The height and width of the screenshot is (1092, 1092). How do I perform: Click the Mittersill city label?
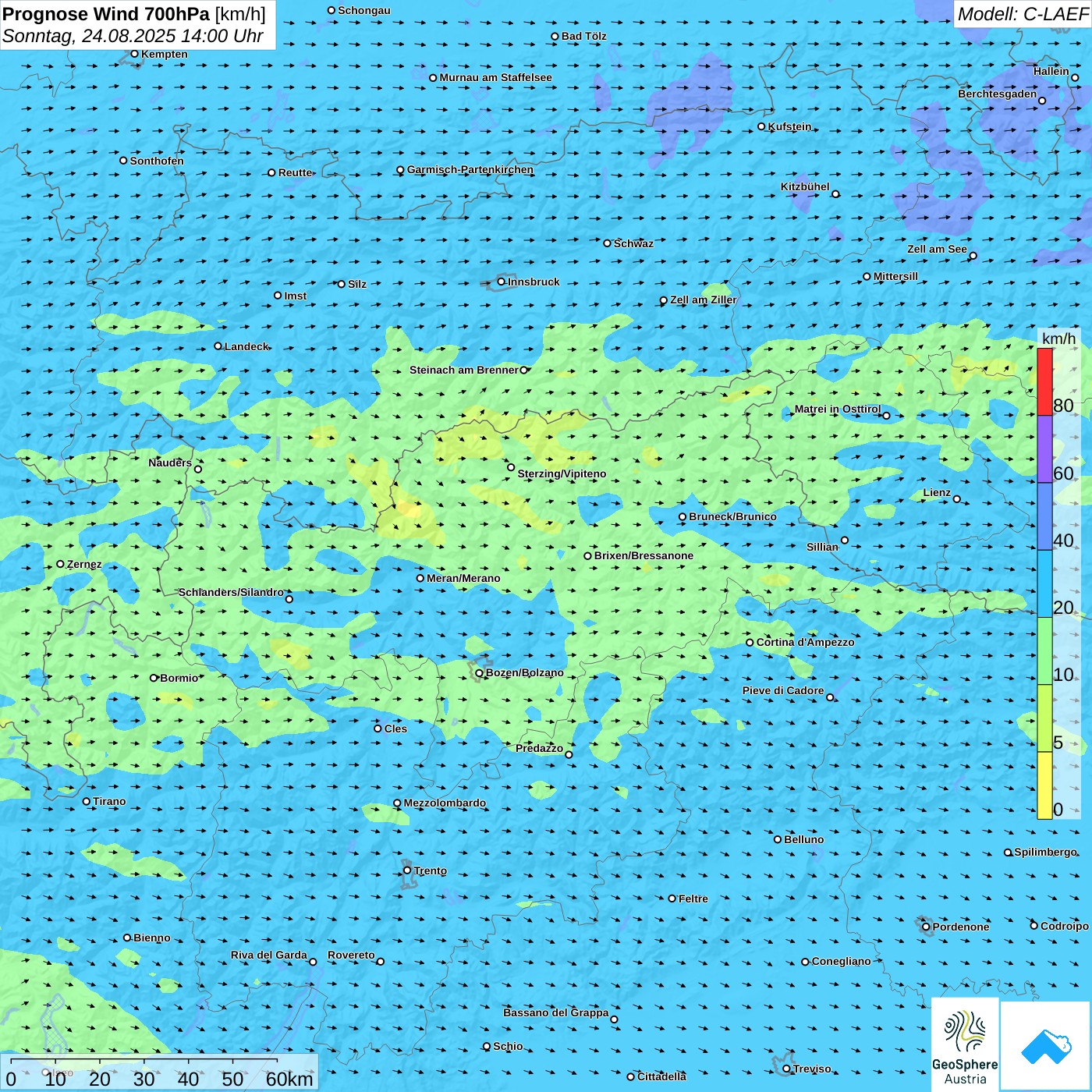(895, 276)
